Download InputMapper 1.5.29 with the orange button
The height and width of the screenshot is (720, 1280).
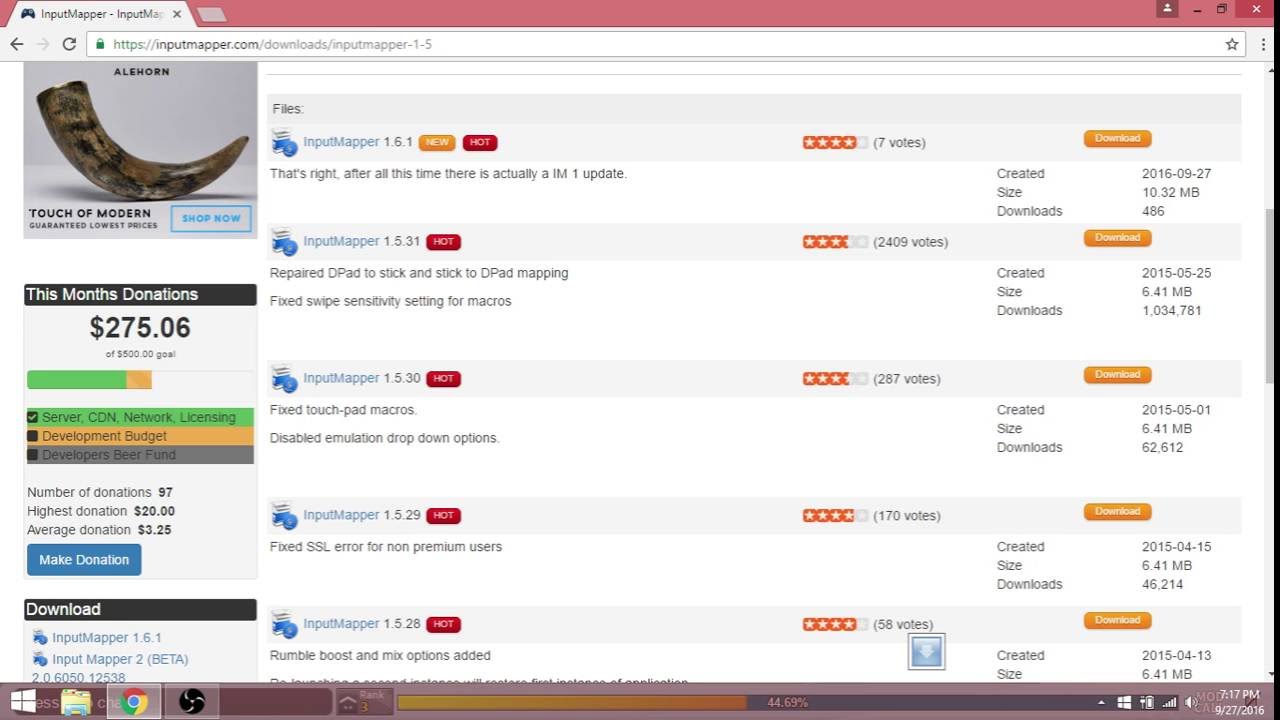click(x=1117, y=511)
